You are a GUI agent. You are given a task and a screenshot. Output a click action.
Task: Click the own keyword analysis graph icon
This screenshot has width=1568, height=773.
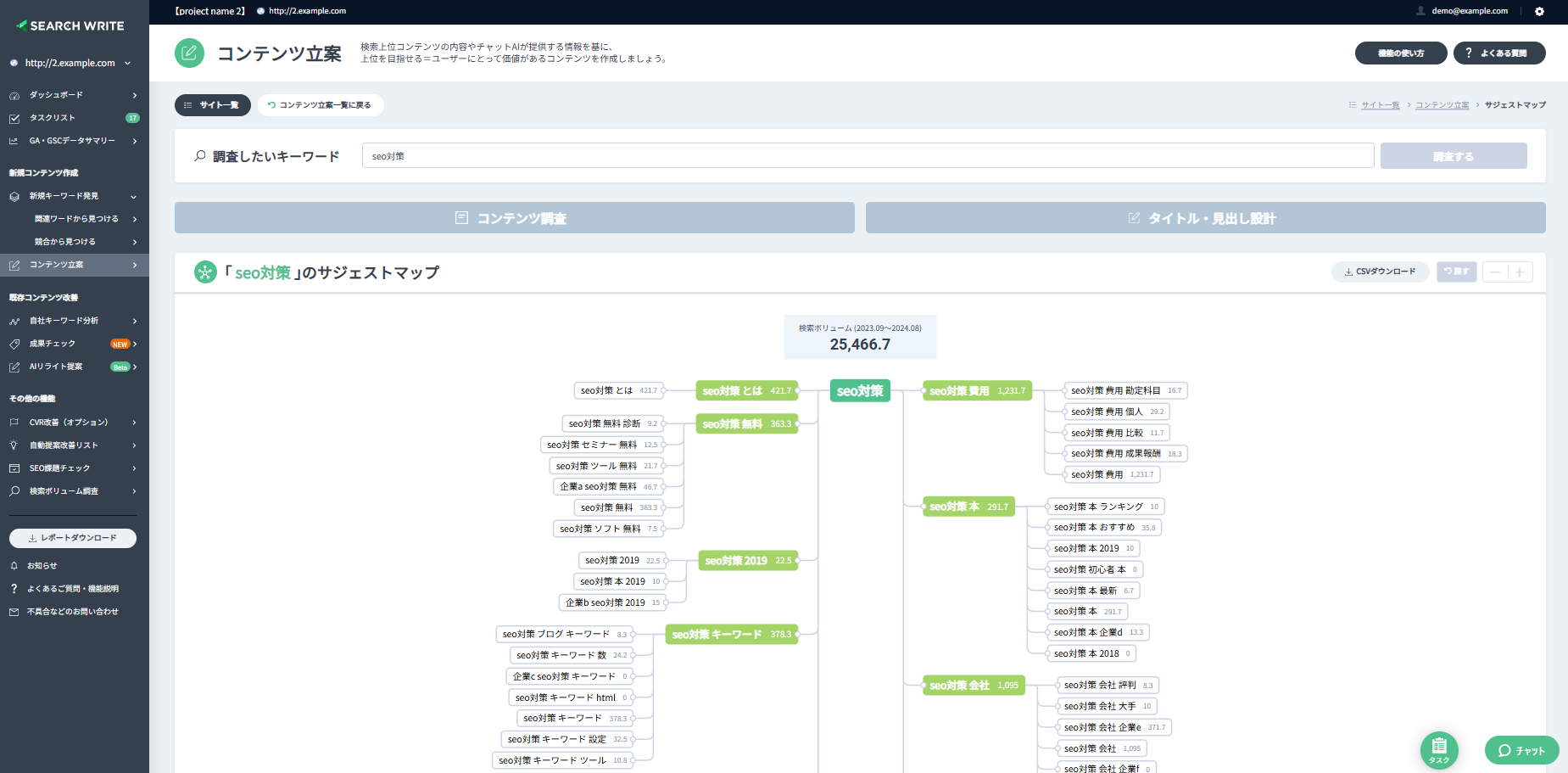pyautogui.click(x=14, y=321)
